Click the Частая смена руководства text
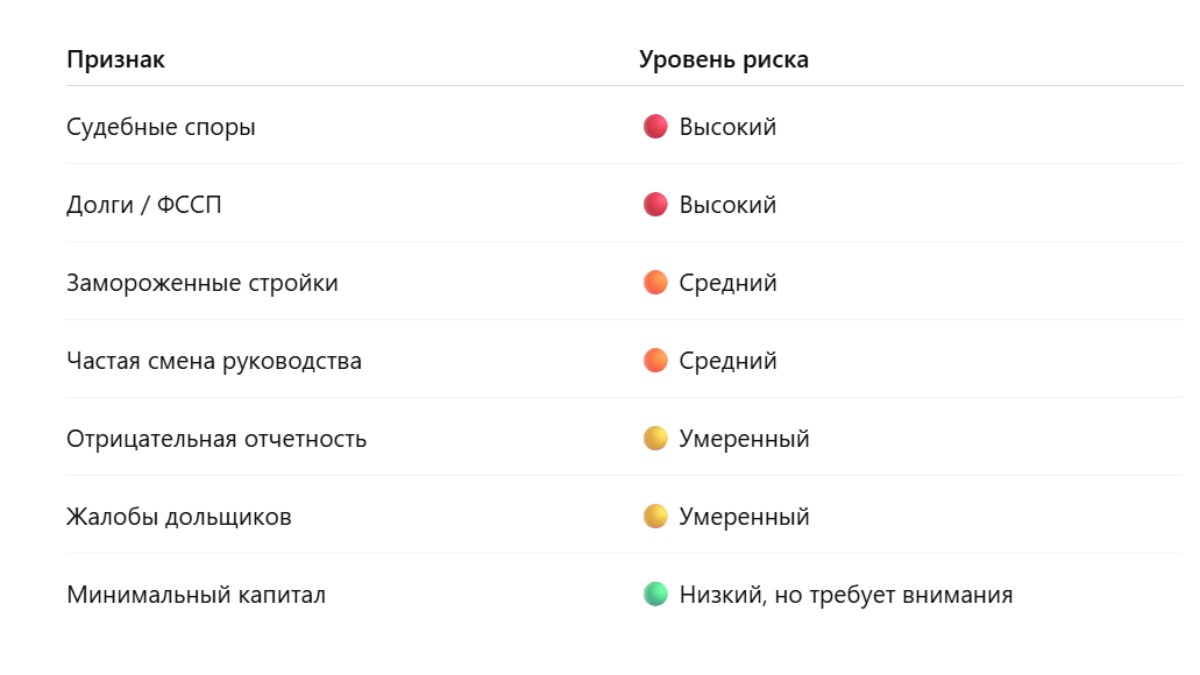 click(x=214, y=361)
